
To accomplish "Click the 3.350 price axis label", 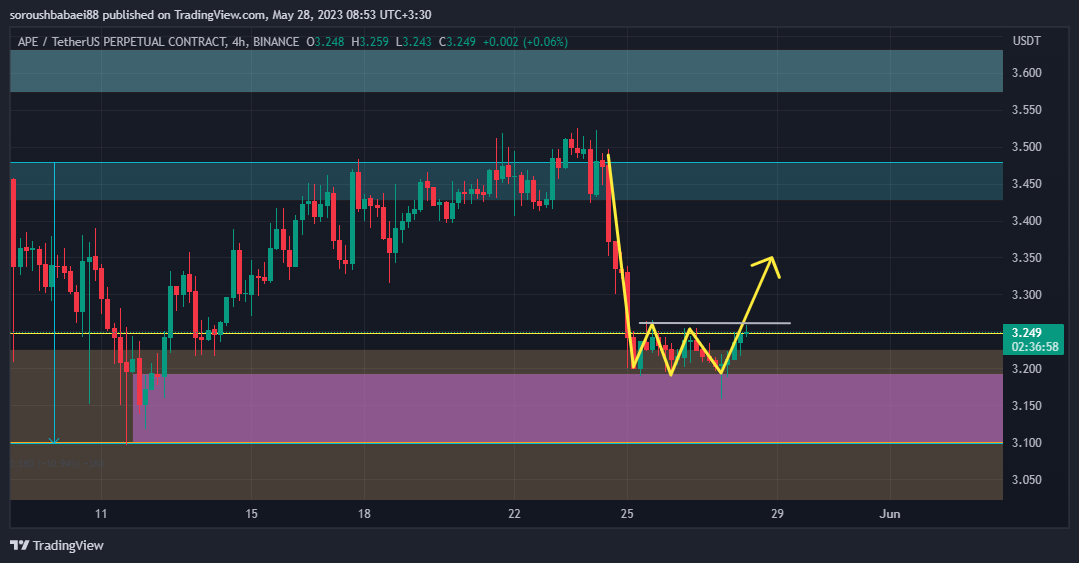I will click(x=1027, y=258).
